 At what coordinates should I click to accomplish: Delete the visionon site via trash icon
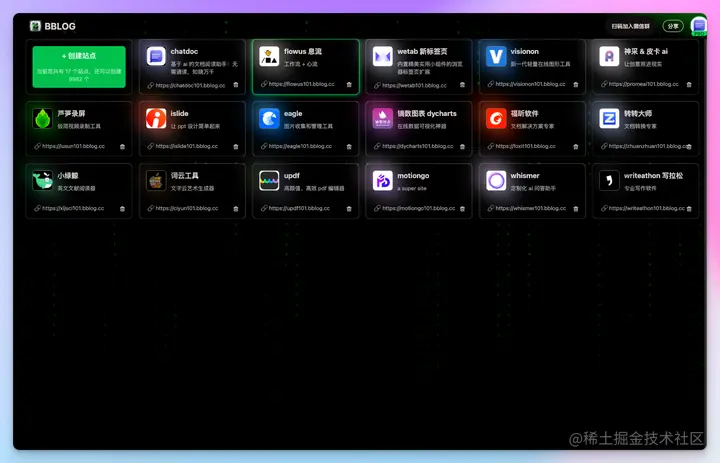coord(576,85)
